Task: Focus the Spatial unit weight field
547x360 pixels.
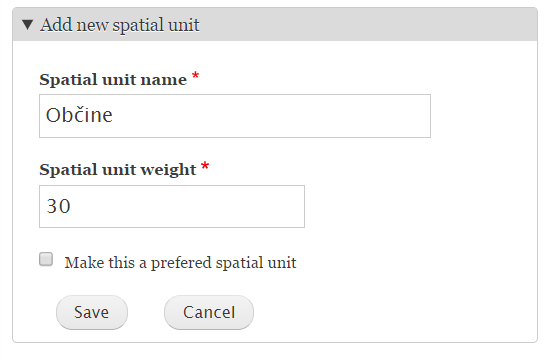Action: pos(172,207)
